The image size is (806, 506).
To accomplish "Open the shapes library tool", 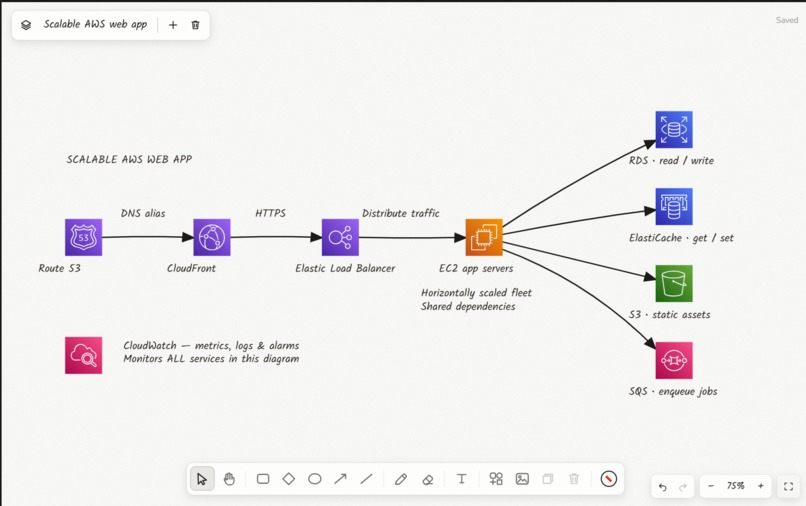I will coord(496,479).
